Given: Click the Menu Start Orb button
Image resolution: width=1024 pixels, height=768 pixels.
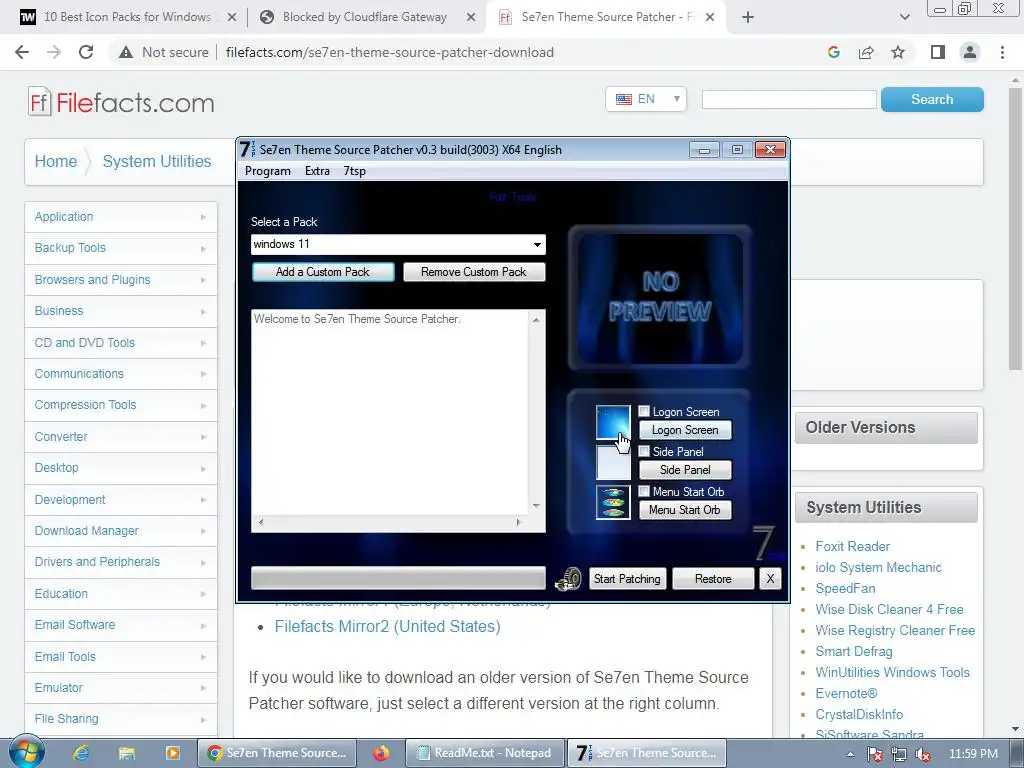Looking at the screenshot, I should [685, 509].
